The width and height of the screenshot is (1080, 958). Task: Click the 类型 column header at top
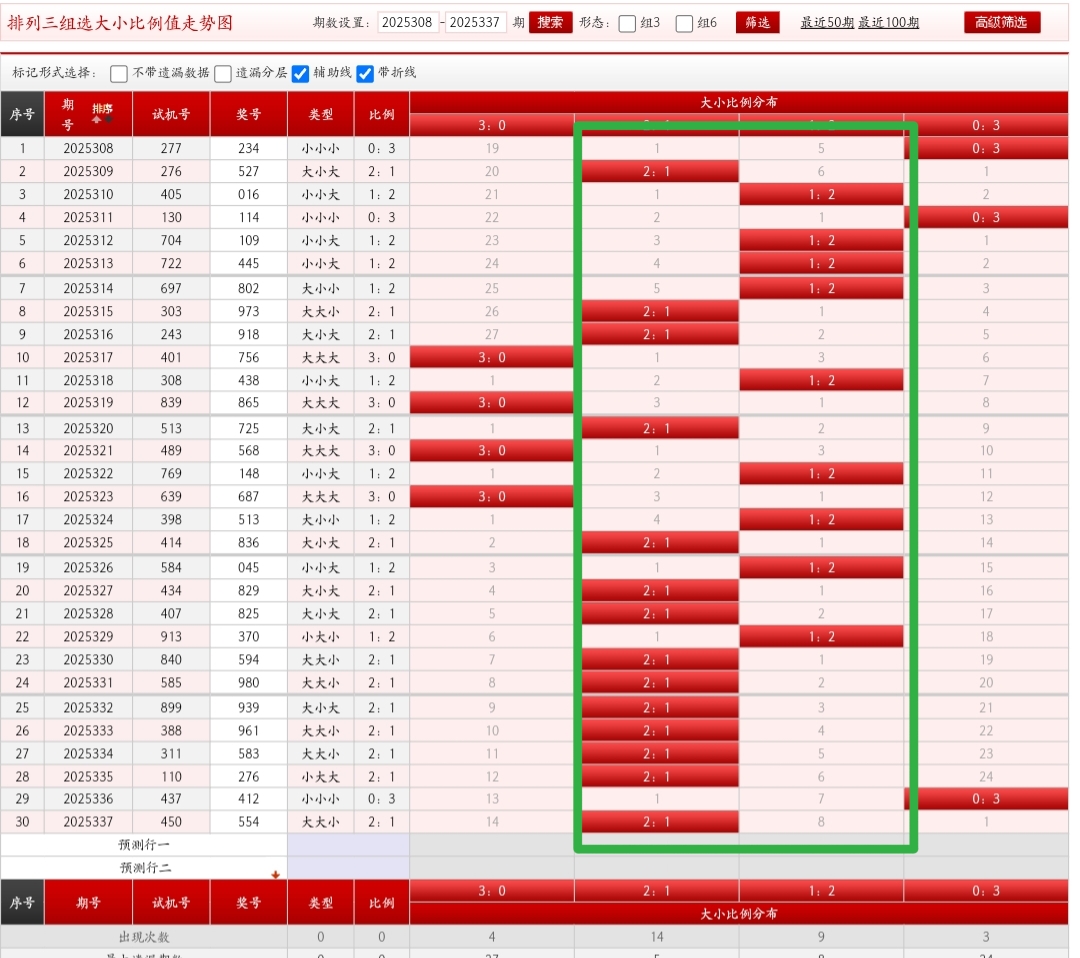coord(321,114)
